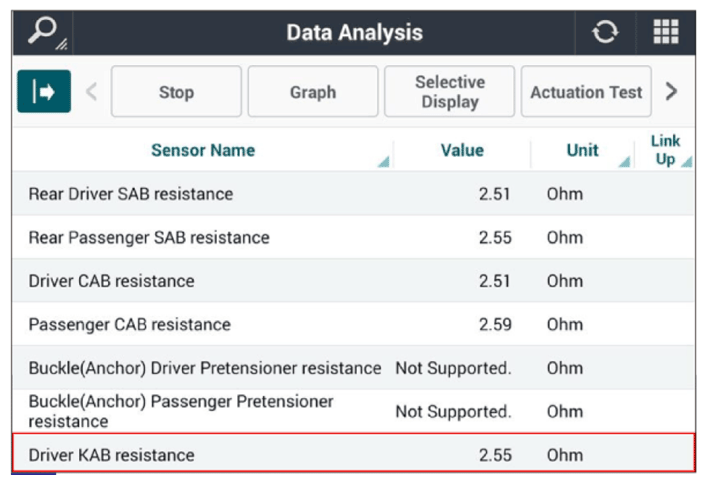The image size is (707, 484).
Task: Click the refresh arrows icon
Action: click(605, 32)
